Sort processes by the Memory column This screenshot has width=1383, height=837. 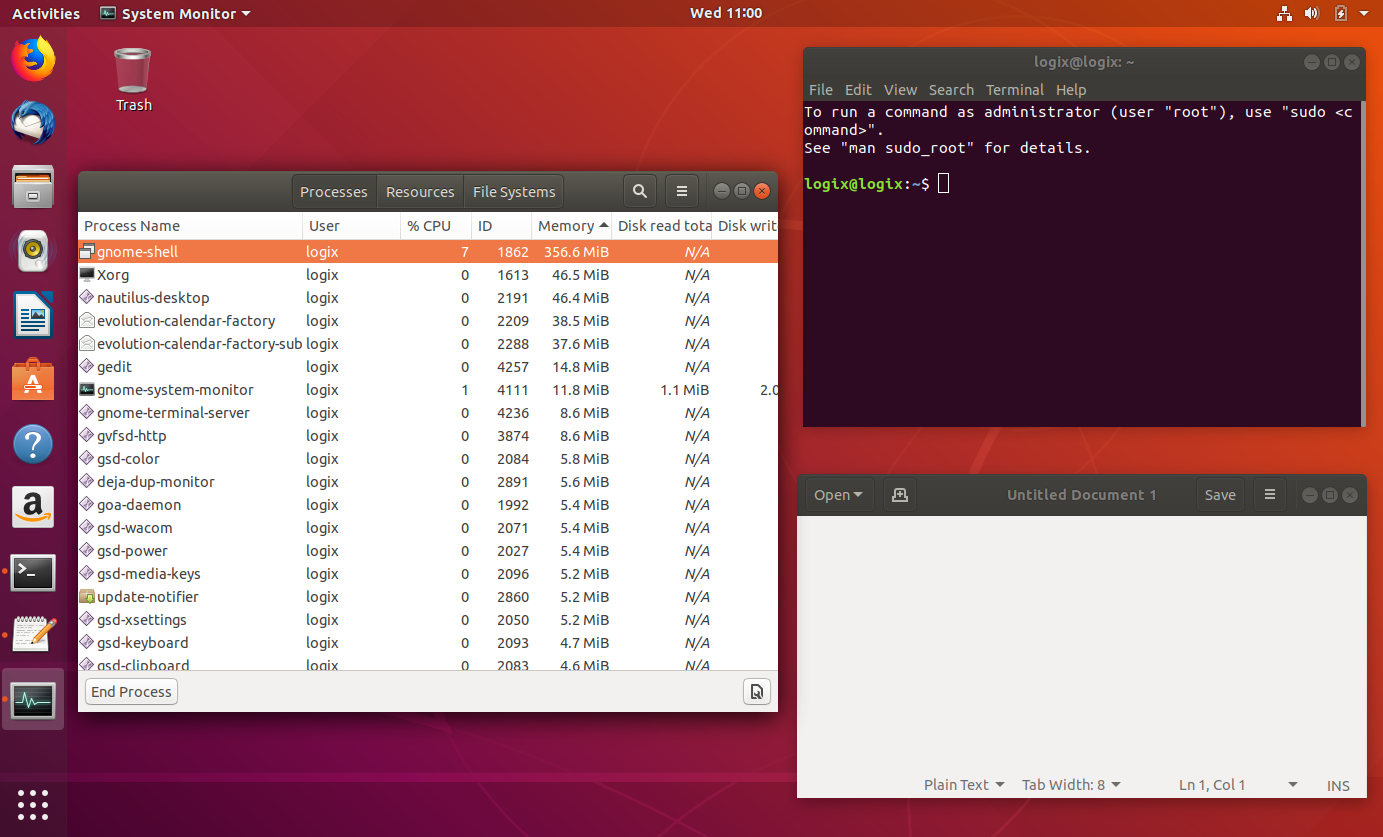pyautogui.click(x=566, y=225)
